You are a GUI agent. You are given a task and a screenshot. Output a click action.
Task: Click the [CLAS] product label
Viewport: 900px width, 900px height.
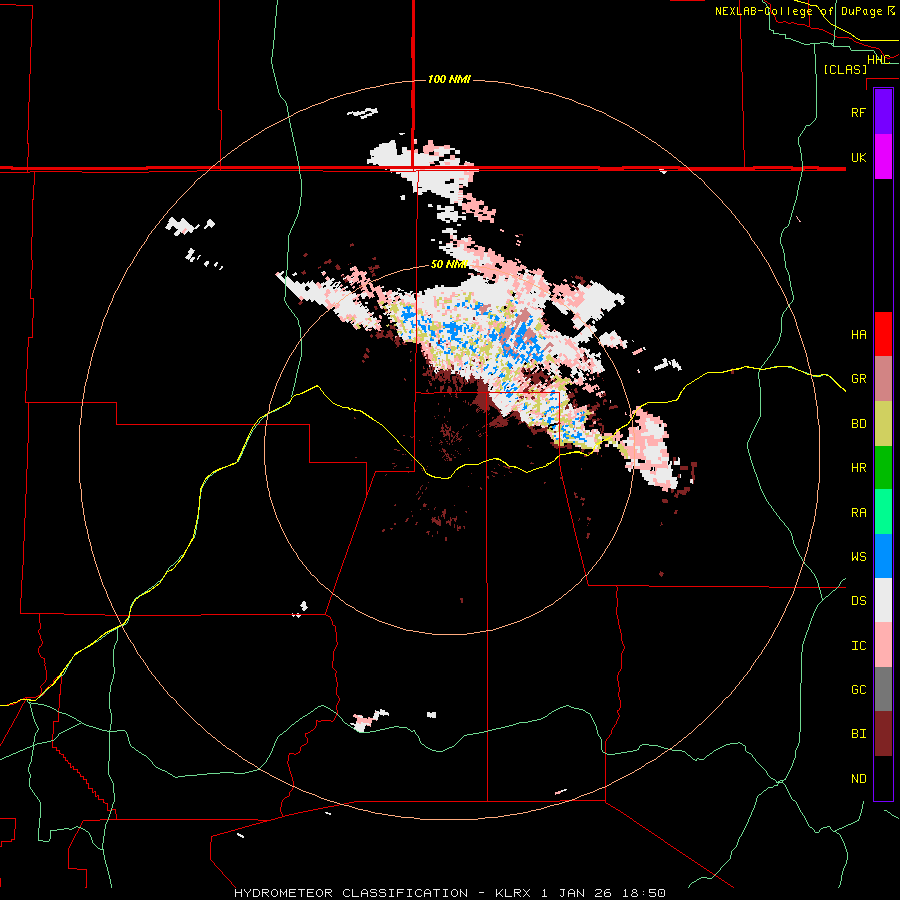(x=845, y=69)
